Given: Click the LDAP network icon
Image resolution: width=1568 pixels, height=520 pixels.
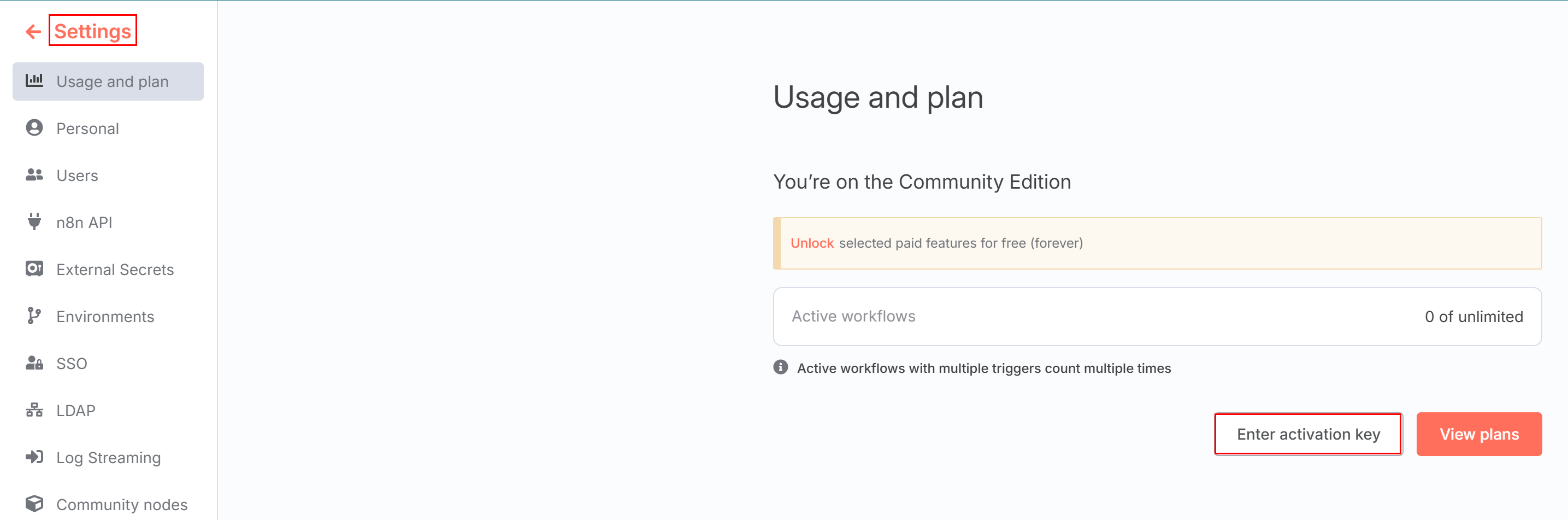Looking at the screenshot, I should click(x=34, y=410).
